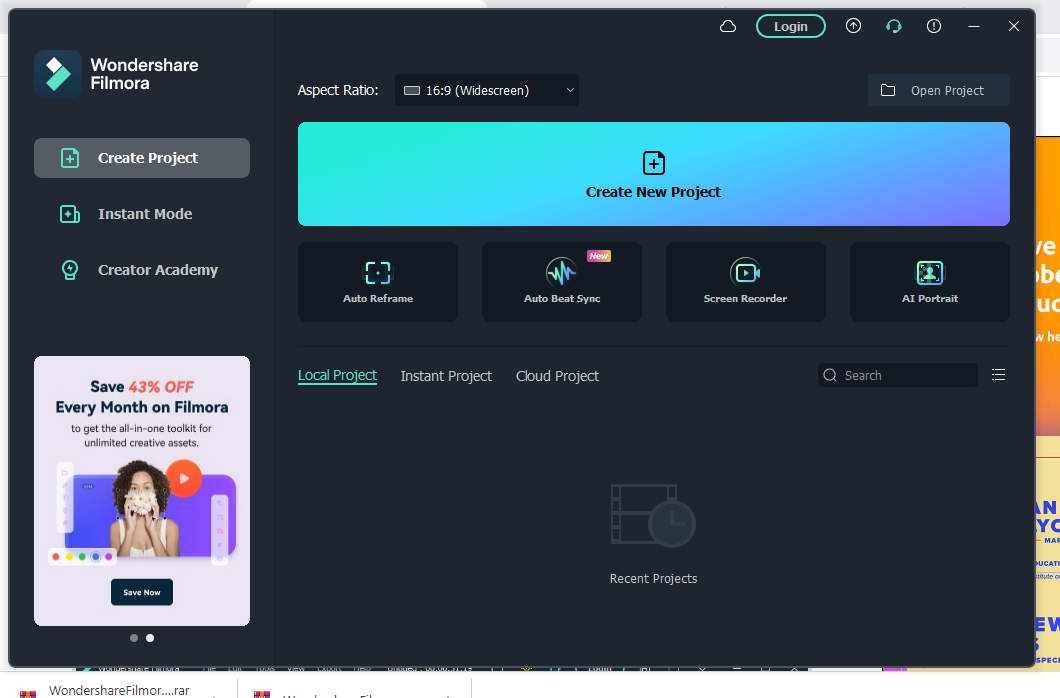Open the Cloud Project tab

(557, 375)
